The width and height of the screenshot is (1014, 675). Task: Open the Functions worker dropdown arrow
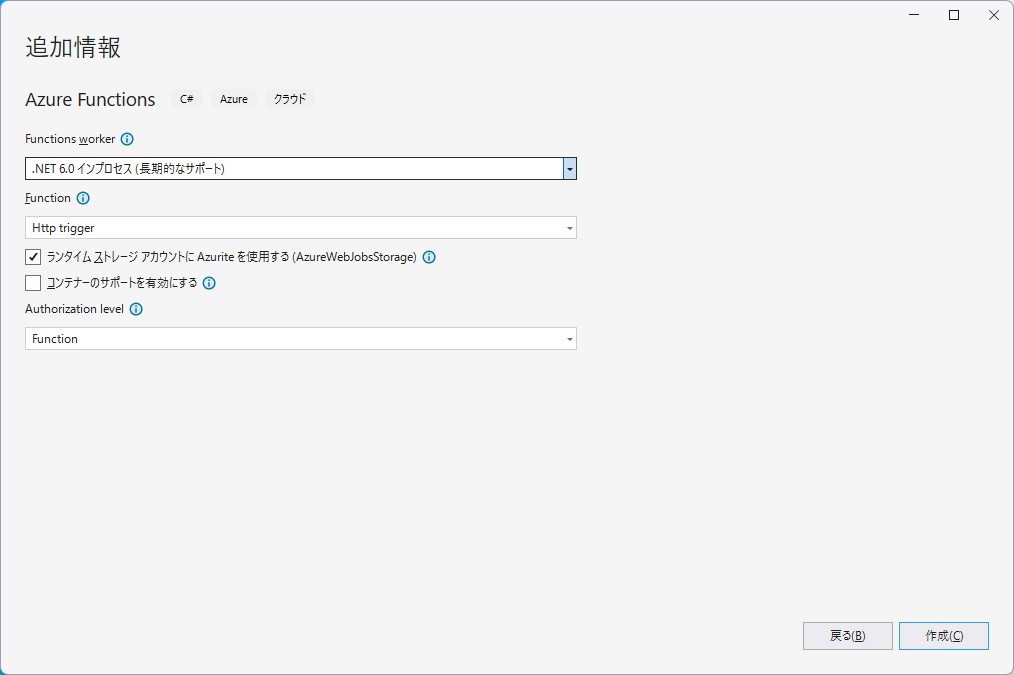(x=570, y=169)
